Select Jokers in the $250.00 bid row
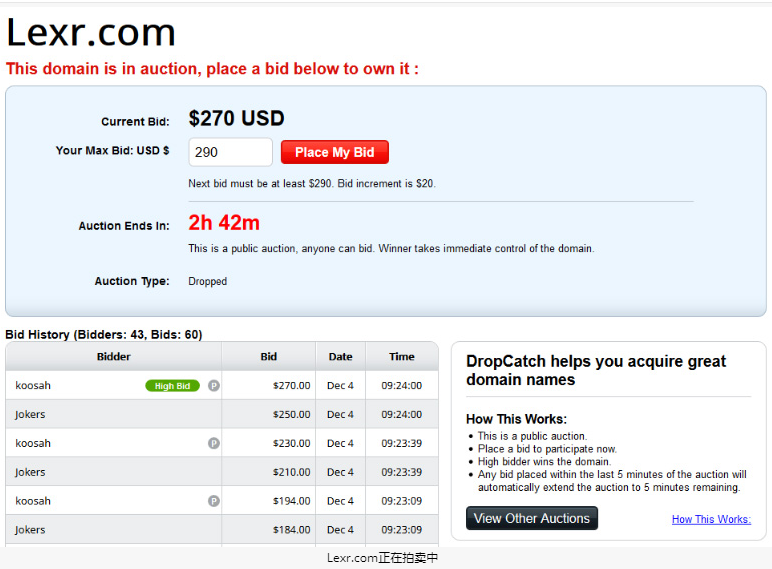 point(30,414)
